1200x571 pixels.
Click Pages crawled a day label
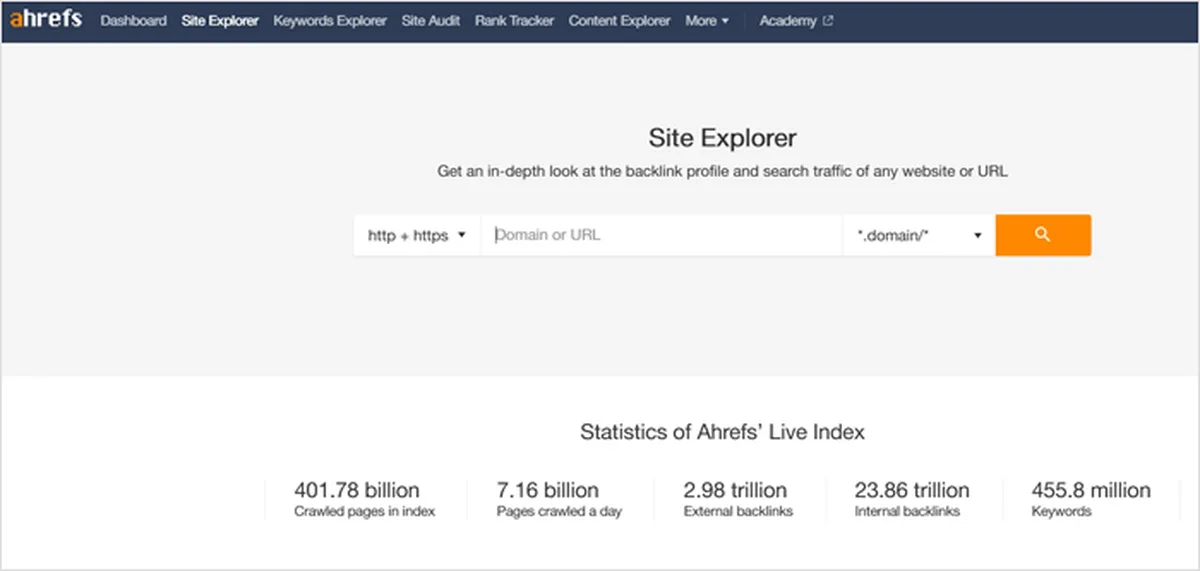click(x=559, y=512)
